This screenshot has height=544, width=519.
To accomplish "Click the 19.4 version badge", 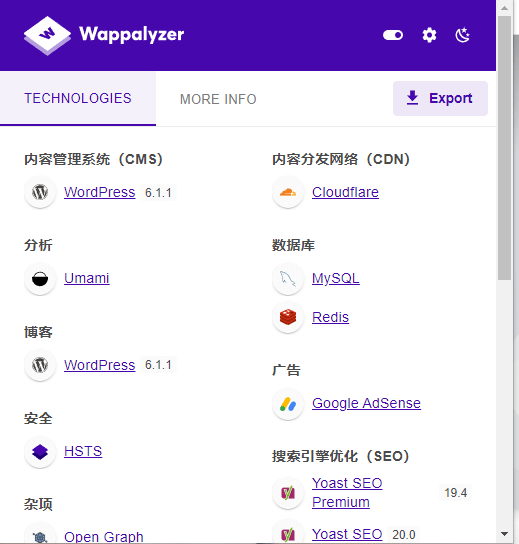I will pyautogui.click(x=456, y=493).
